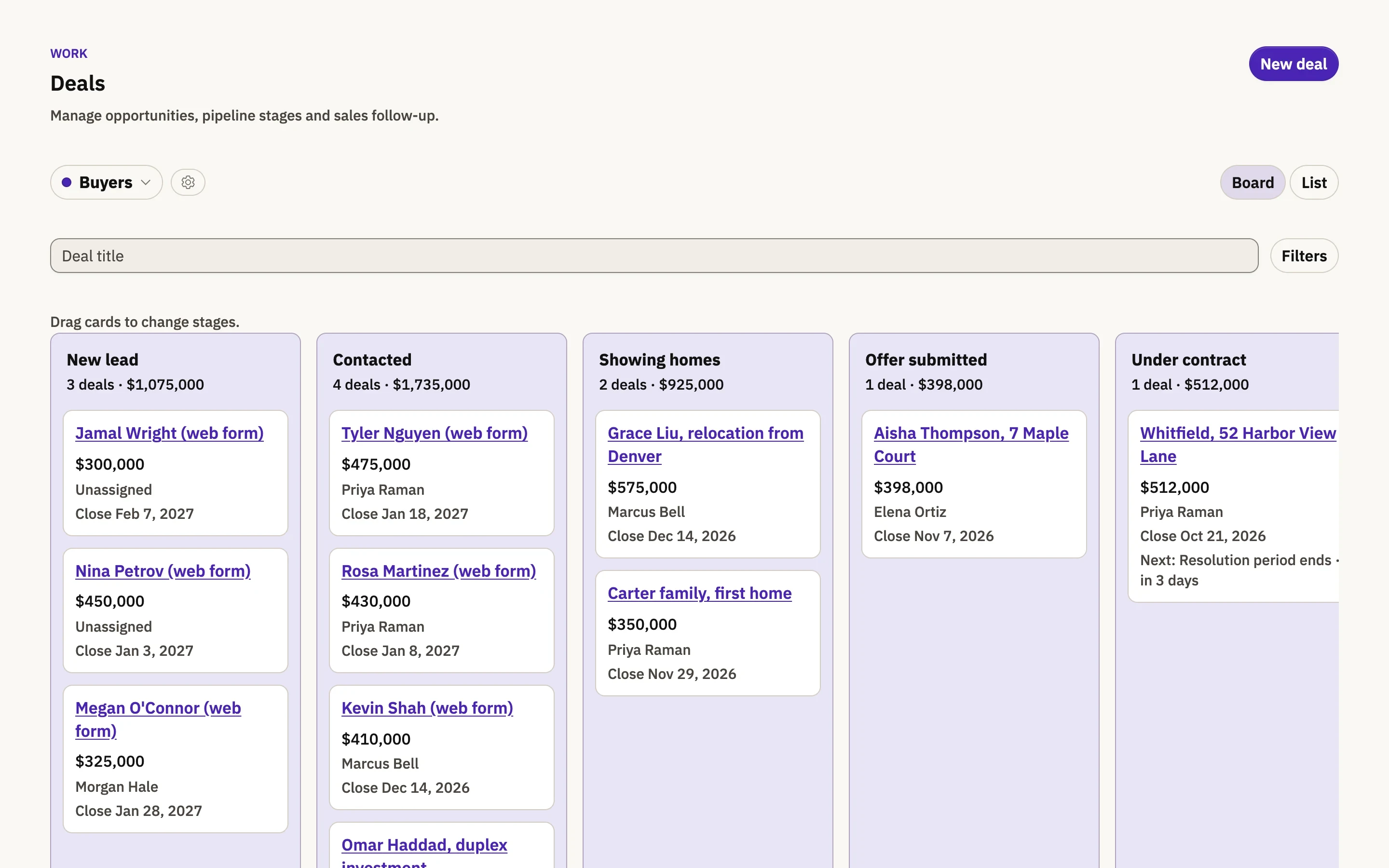
Task: Open Aisha Thompson, 7 Maple Court deal
Action: coord(971,444)
